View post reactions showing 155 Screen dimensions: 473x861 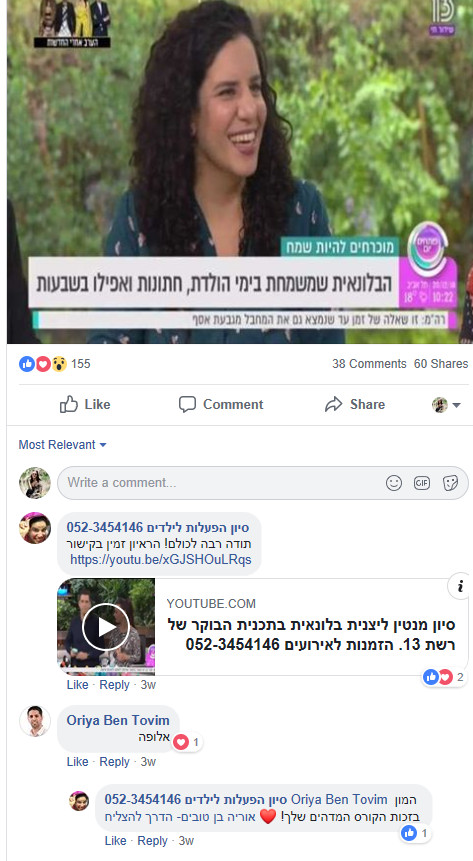click(55, 364)
